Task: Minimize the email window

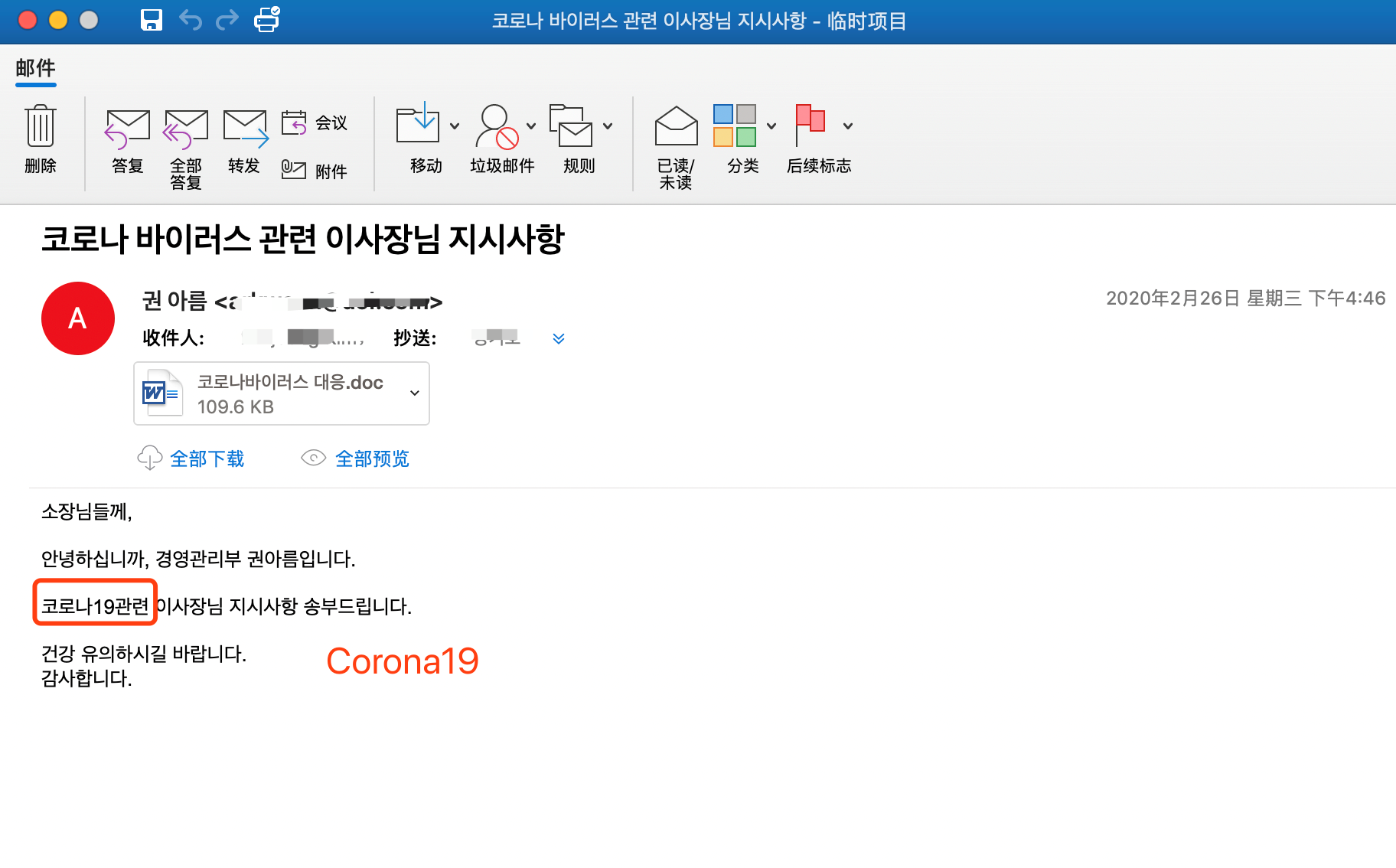Action: [58, 20]
